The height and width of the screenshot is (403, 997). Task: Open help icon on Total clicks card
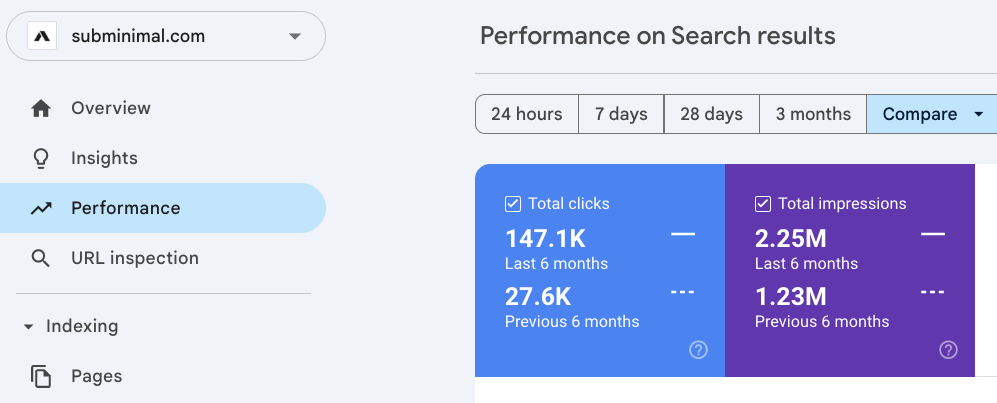coord(699,350)
